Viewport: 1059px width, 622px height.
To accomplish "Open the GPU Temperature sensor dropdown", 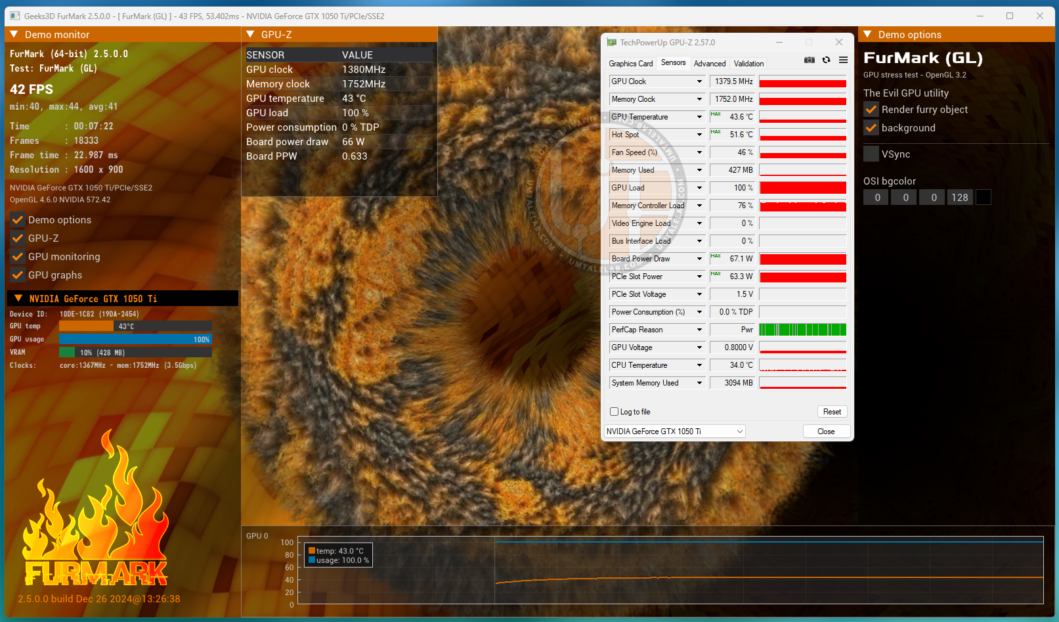I will pos(699,117).
